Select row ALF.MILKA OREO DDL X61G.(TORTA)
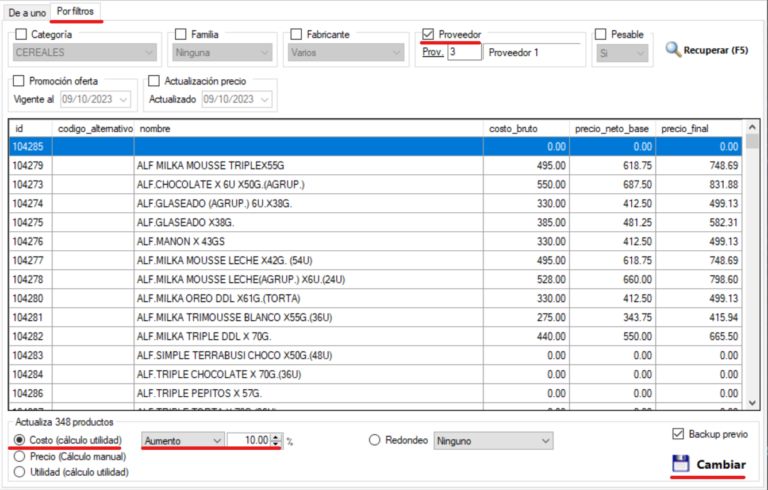The width and height of the screenshot is (768, 490). pos(375,298)
